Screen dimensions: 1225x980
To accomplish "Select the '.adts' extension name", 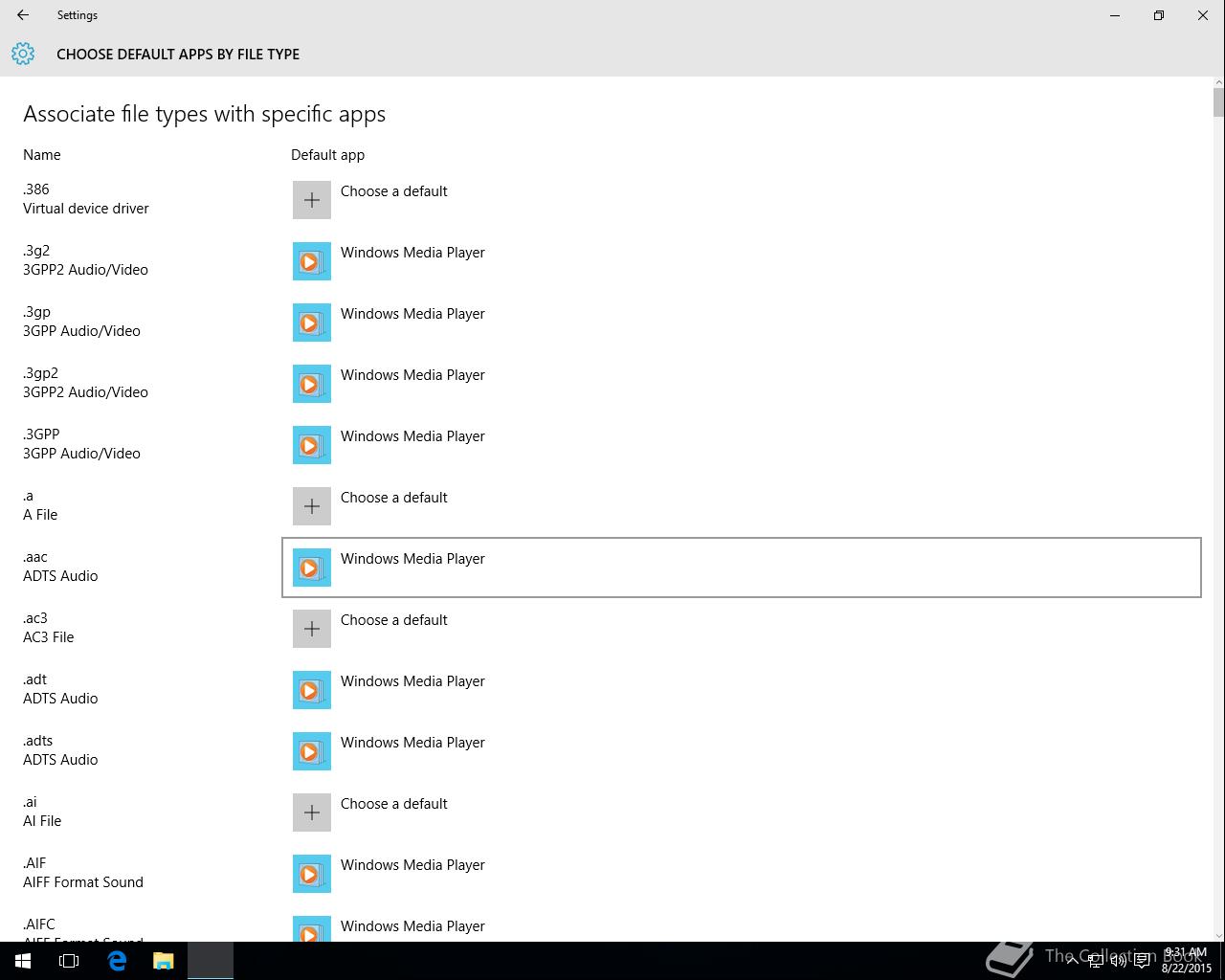I will click(38, 741).
